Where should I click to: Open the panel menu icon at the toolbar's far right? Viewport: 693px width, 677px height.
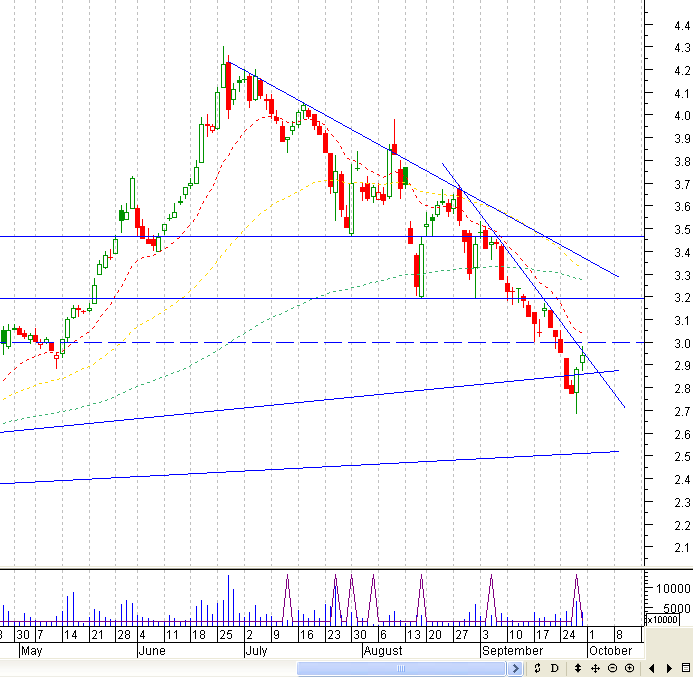[x=686, y=668]
